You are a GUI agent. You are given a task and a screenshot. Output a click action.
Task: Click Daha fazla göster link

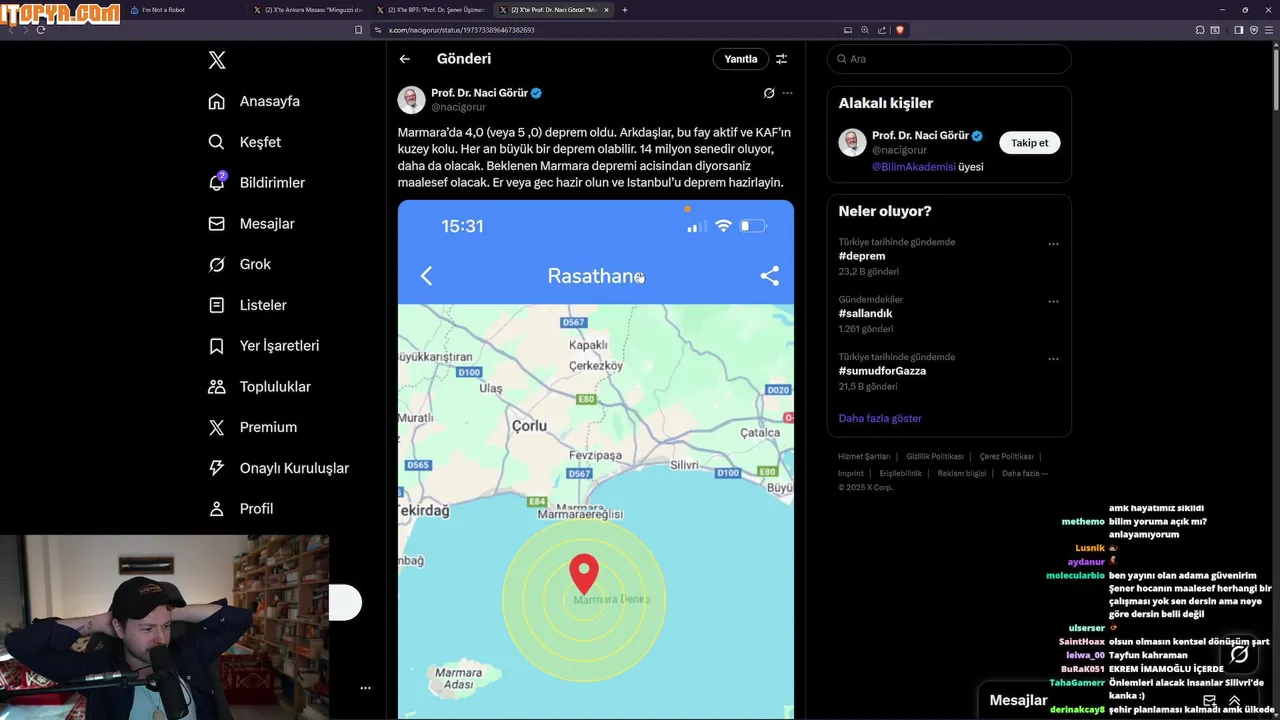[880, 418]
